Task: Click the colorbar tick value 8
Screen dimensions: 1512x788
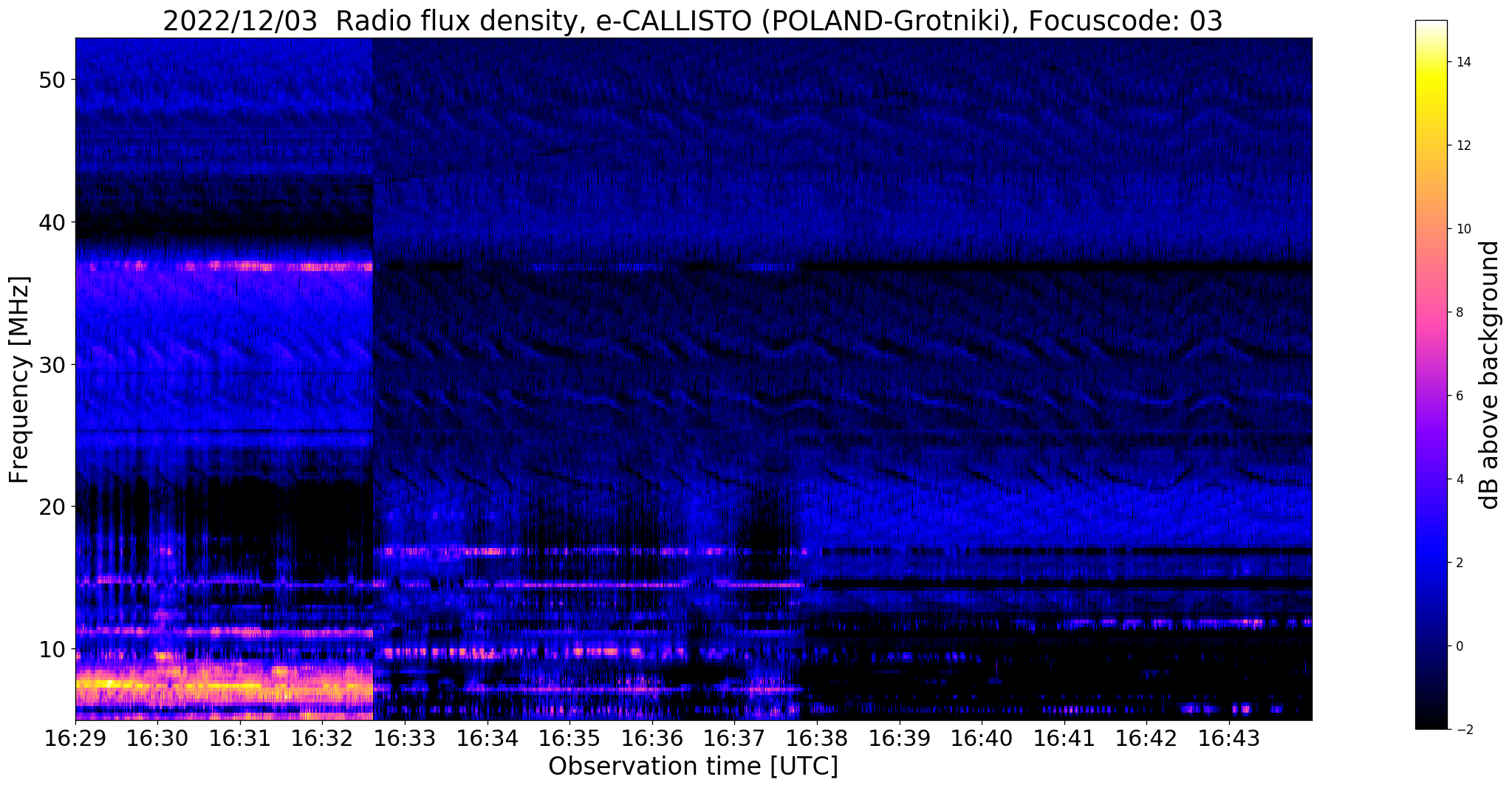Action: click(x=1459, y=312)
